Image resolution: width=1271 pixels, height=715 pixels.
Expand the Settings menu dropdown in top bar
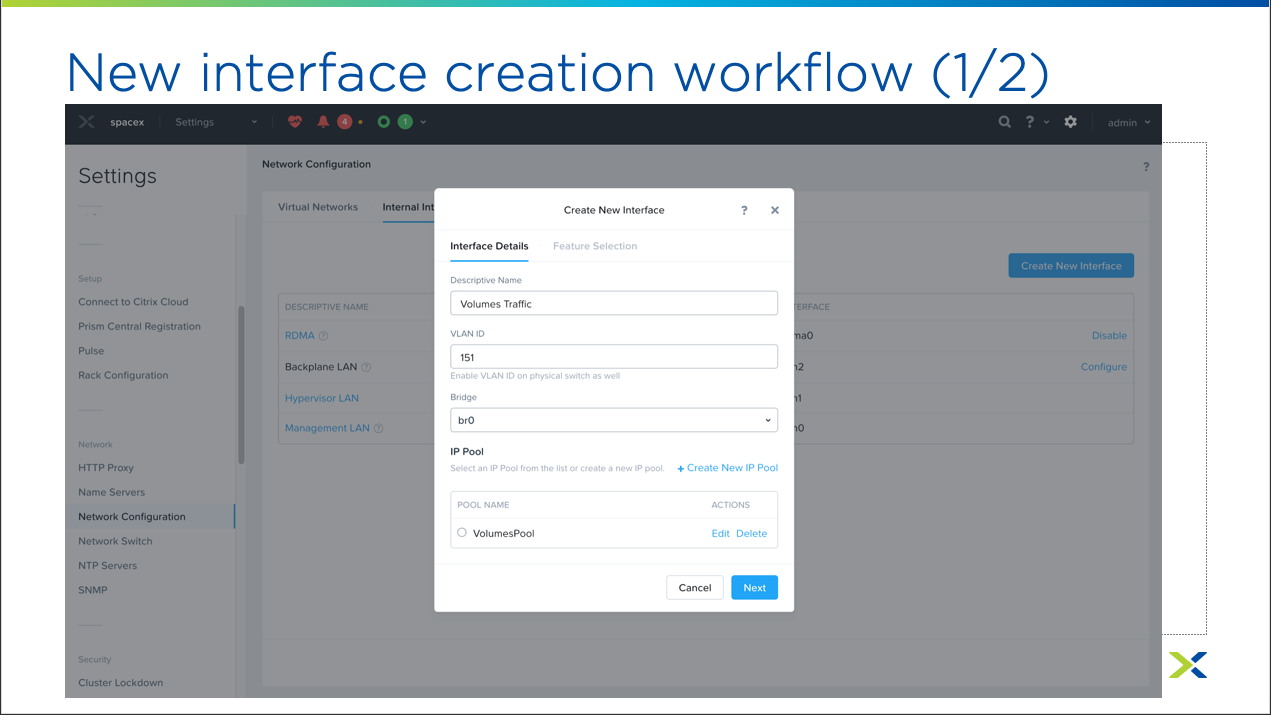tap(254, 123)
